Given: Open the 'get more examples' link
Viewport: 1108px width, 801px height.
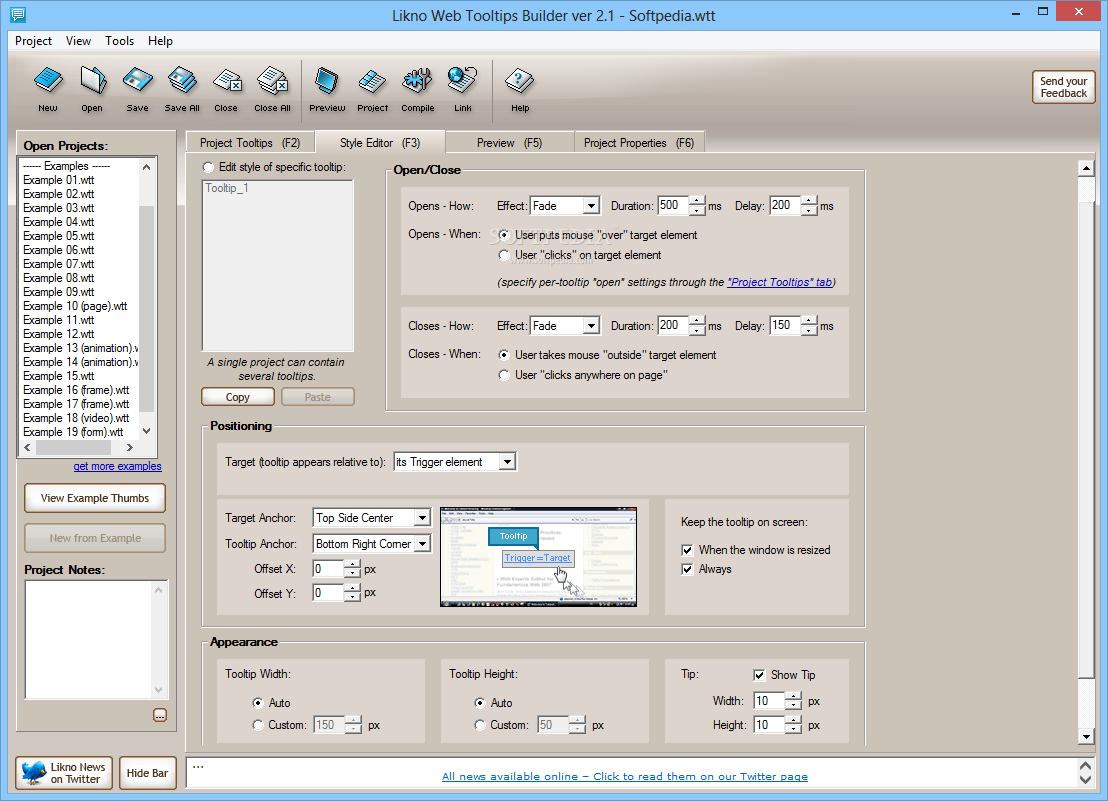Looking at the screenshot, I should pos(117,466).
